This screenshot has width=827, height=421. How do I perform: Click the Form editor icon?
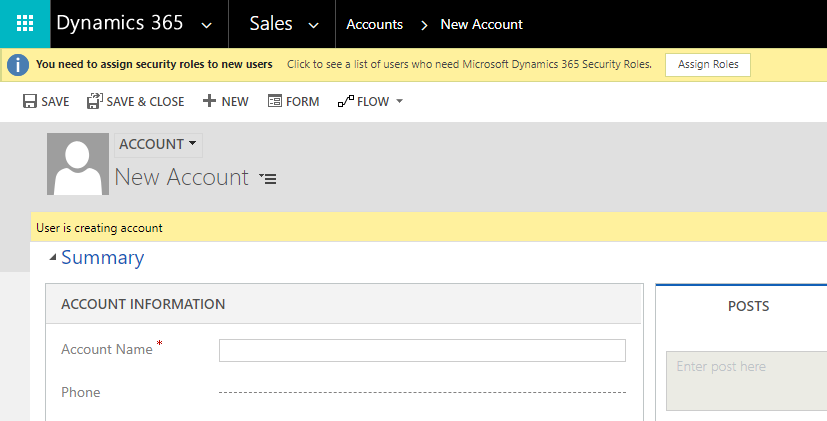pyautogui.click(x=275, y=101)
